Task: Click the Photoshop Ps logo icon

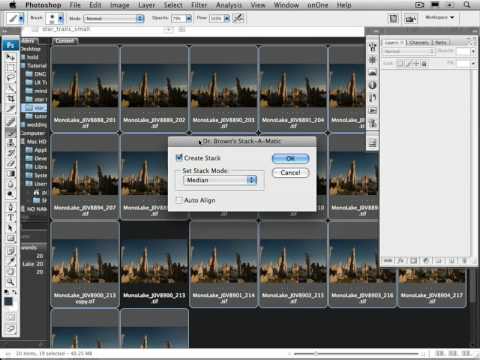Action: pos(10,45)
